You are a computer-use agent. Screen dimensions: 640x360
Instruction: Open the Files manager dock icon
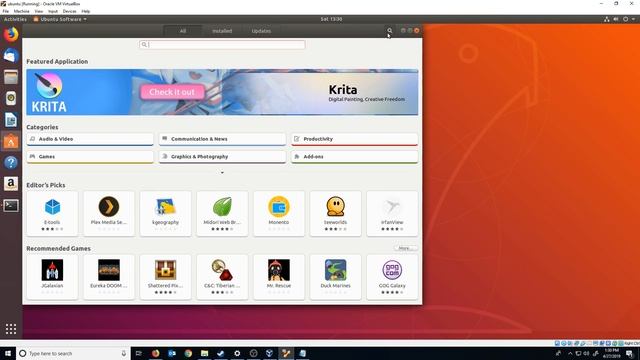(11, 77)
